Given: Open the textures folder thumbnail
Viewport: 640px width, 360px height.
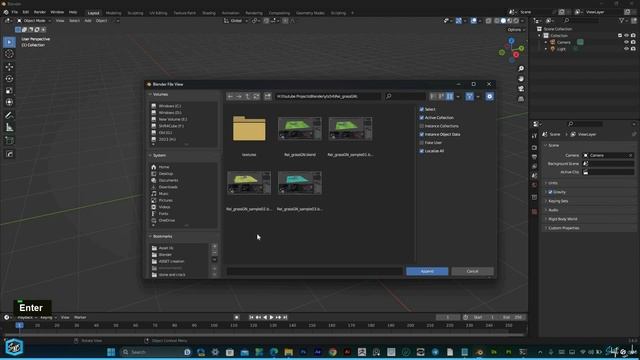Looking at the screenshot, I should 249,129.
